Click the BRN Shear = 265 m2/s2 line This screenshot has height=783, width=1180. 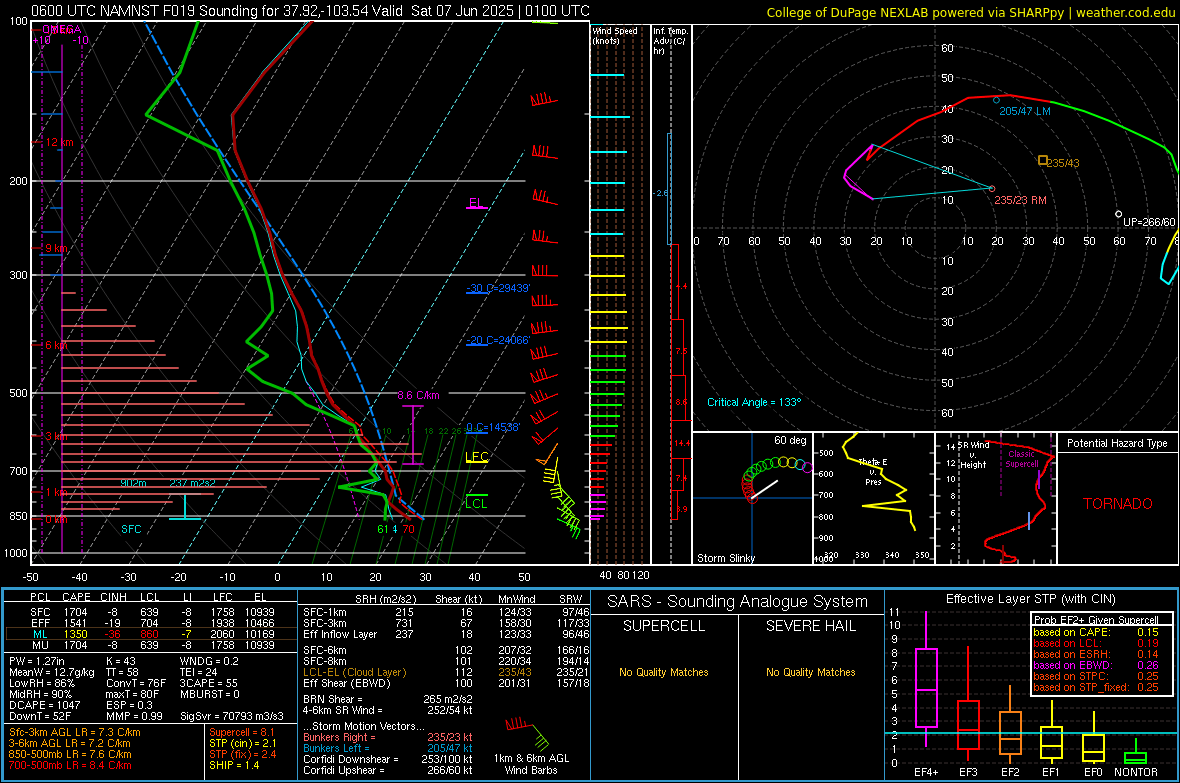tap(388, 699)
